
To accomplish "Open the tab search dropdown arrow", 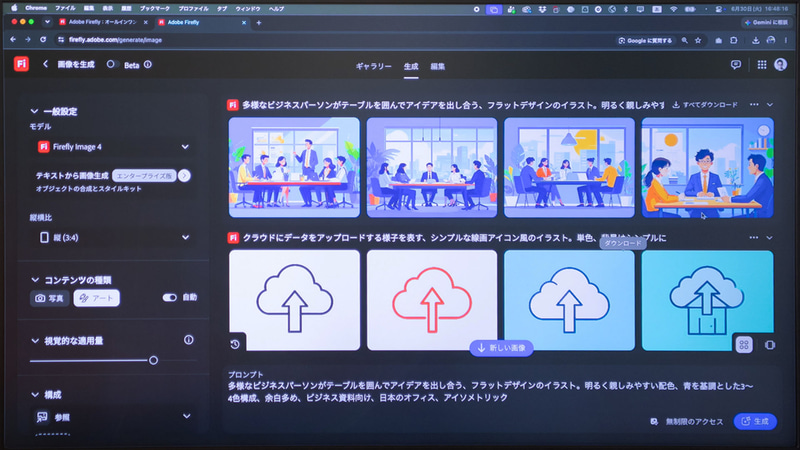I will (47, 22).
